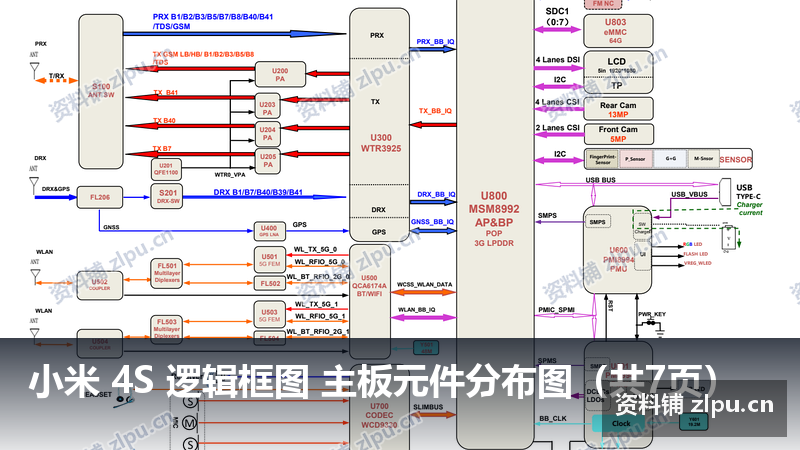
Task: Click the LCD display block
Action: pos(618,64)
